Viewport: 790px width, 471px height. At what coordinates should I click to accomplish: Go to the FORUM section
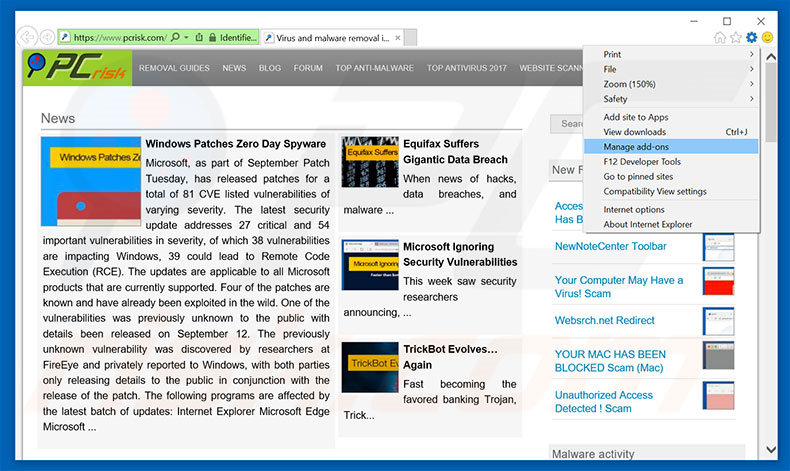308,68
